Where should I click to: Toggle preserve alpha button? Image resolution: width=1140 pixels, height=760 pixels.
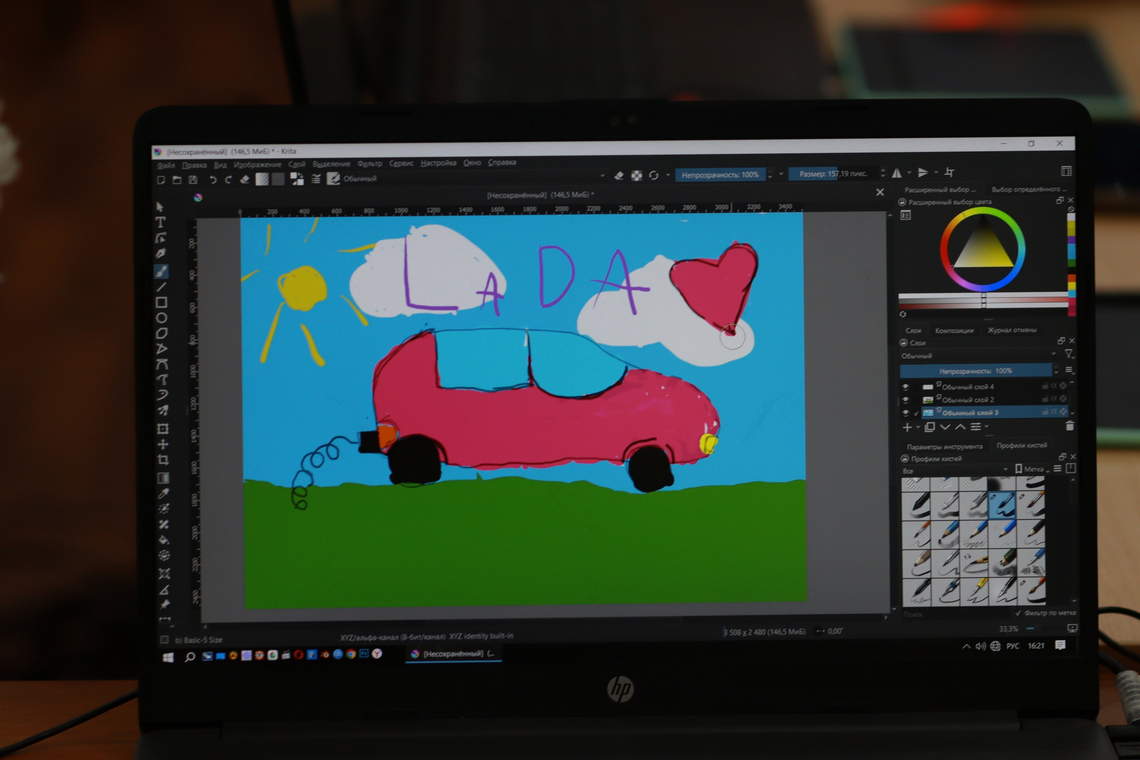pyautogui.click(x=636, y=175)
